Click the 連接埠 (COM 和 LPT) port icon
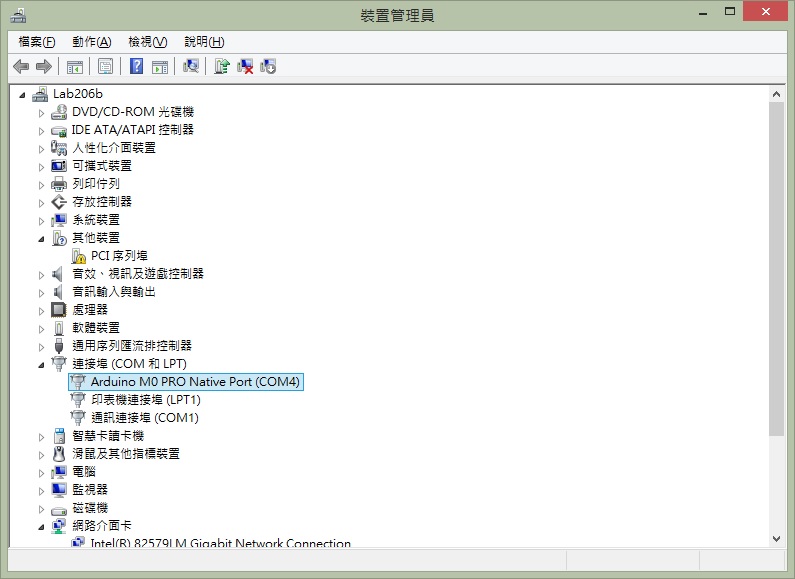Image resolution: width=795 pixels, height=579 pixels. [59, 364]
